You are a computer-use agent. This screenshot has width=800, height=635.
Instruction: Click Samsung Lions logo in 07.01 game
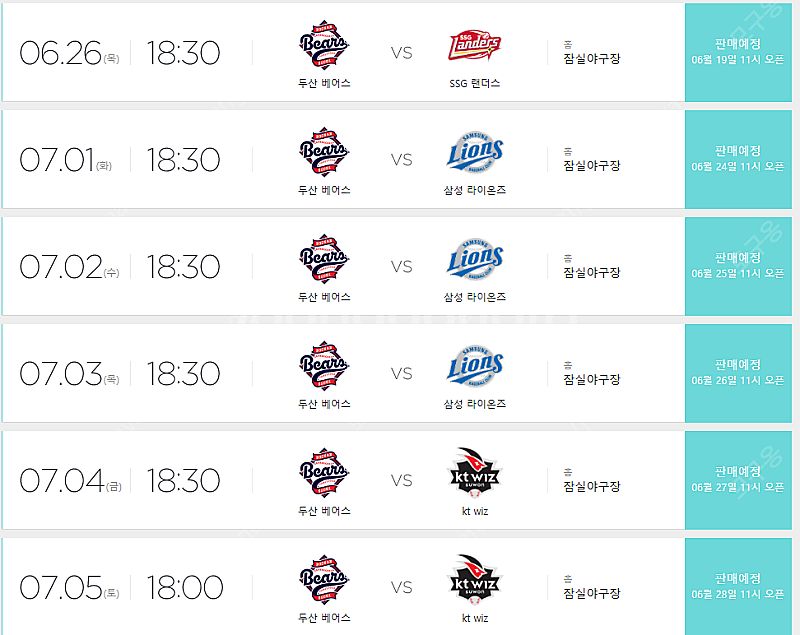[474, 152]
